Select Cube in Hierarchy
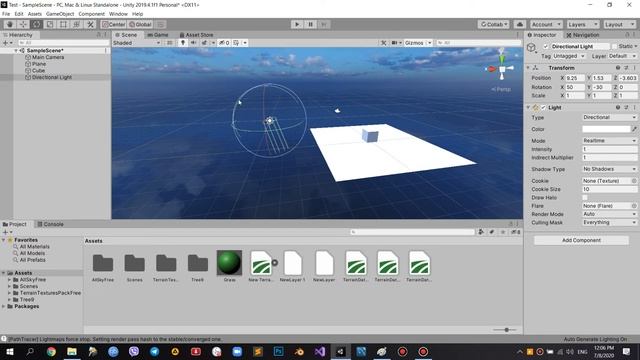The image size is (640, 360). click(x=38, y=71)
